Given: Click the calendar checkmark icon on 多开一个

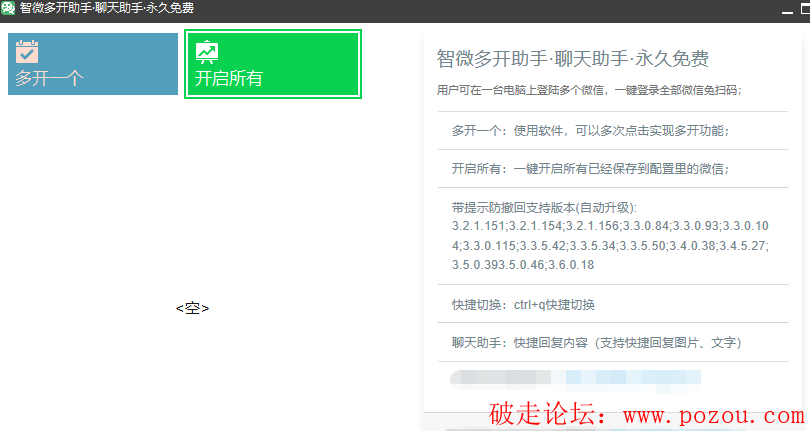Looking at the screenshot, I should click(27, 52).
